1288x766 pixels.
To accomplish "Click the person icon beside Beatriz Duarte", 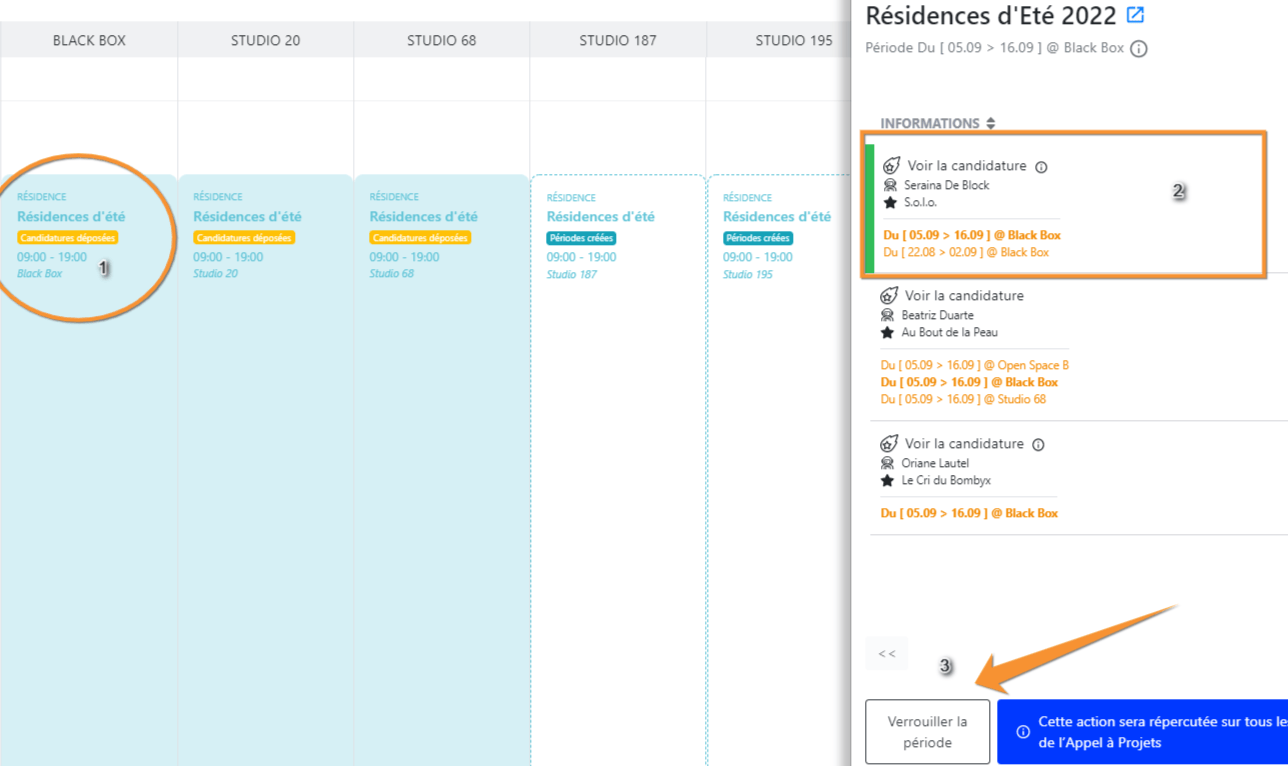I will [x=887, y=315].
